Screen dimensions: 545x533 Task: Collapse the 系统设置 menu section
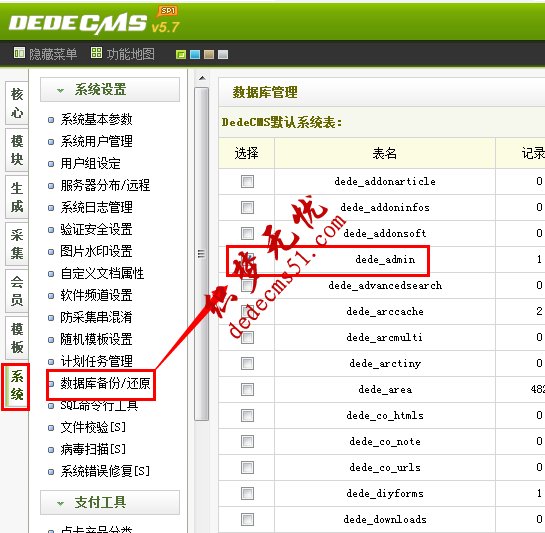pyautogui.click(x=110, y=90)
